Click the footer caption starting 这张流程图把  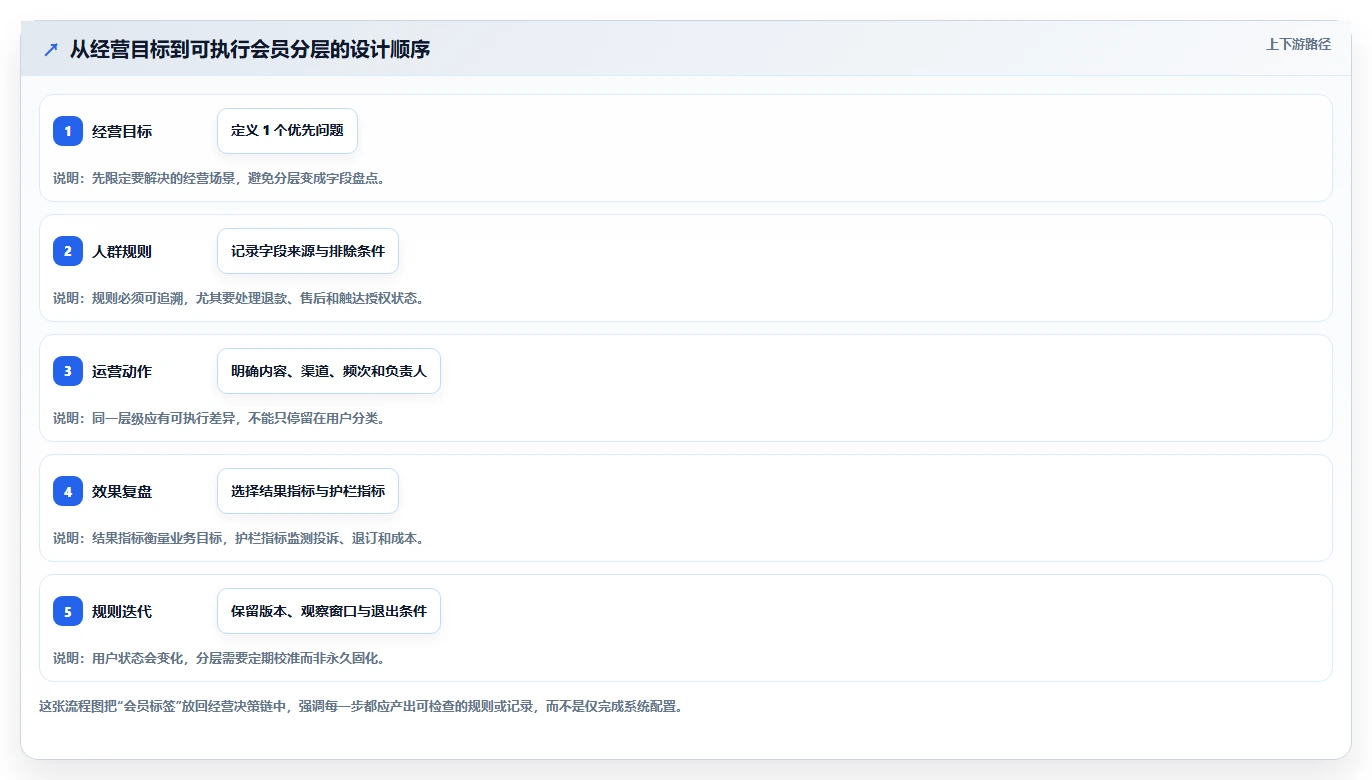tap(360, 706)
